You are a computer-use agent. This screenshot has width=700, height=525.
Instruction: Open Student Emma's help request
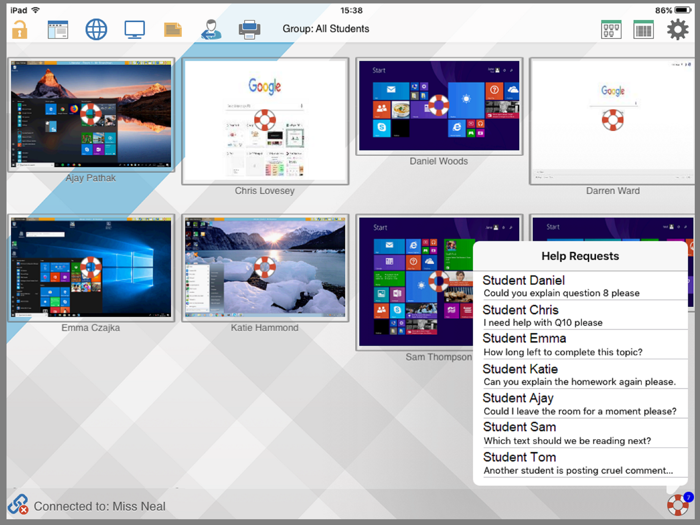point(580,344)
